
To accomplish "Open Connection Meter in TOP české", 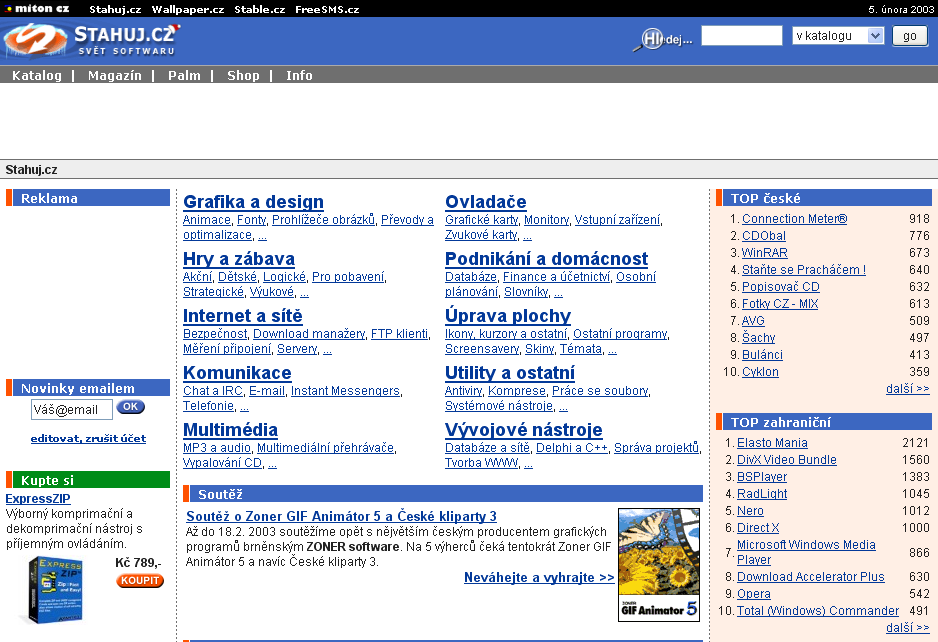I will pos(794,219).
